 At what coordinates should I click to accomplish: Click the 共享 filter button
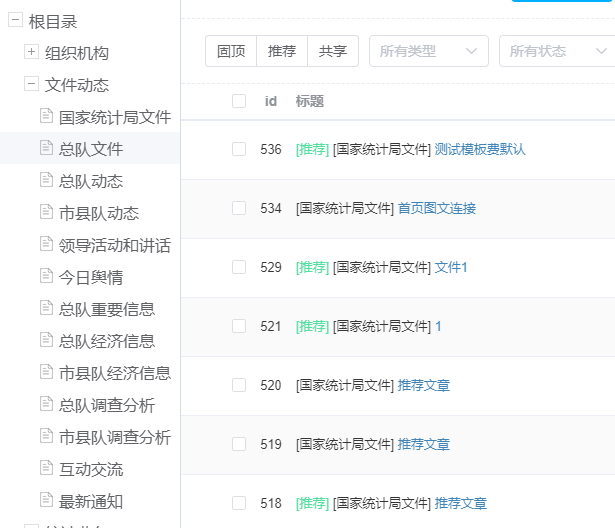pos(333,51)
